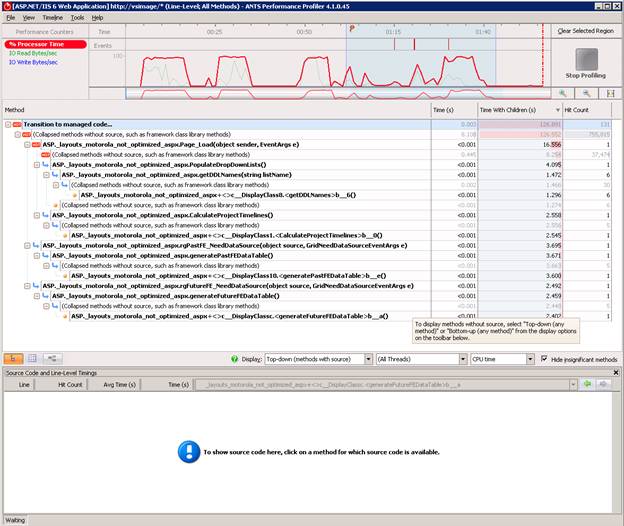Click arrow icon beside CalculateProjectTimelines()

coord(46,215)
